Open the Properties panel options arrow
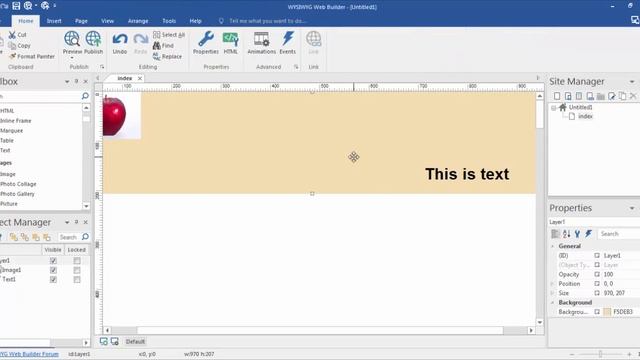640x360 pixels. [632, 208]
